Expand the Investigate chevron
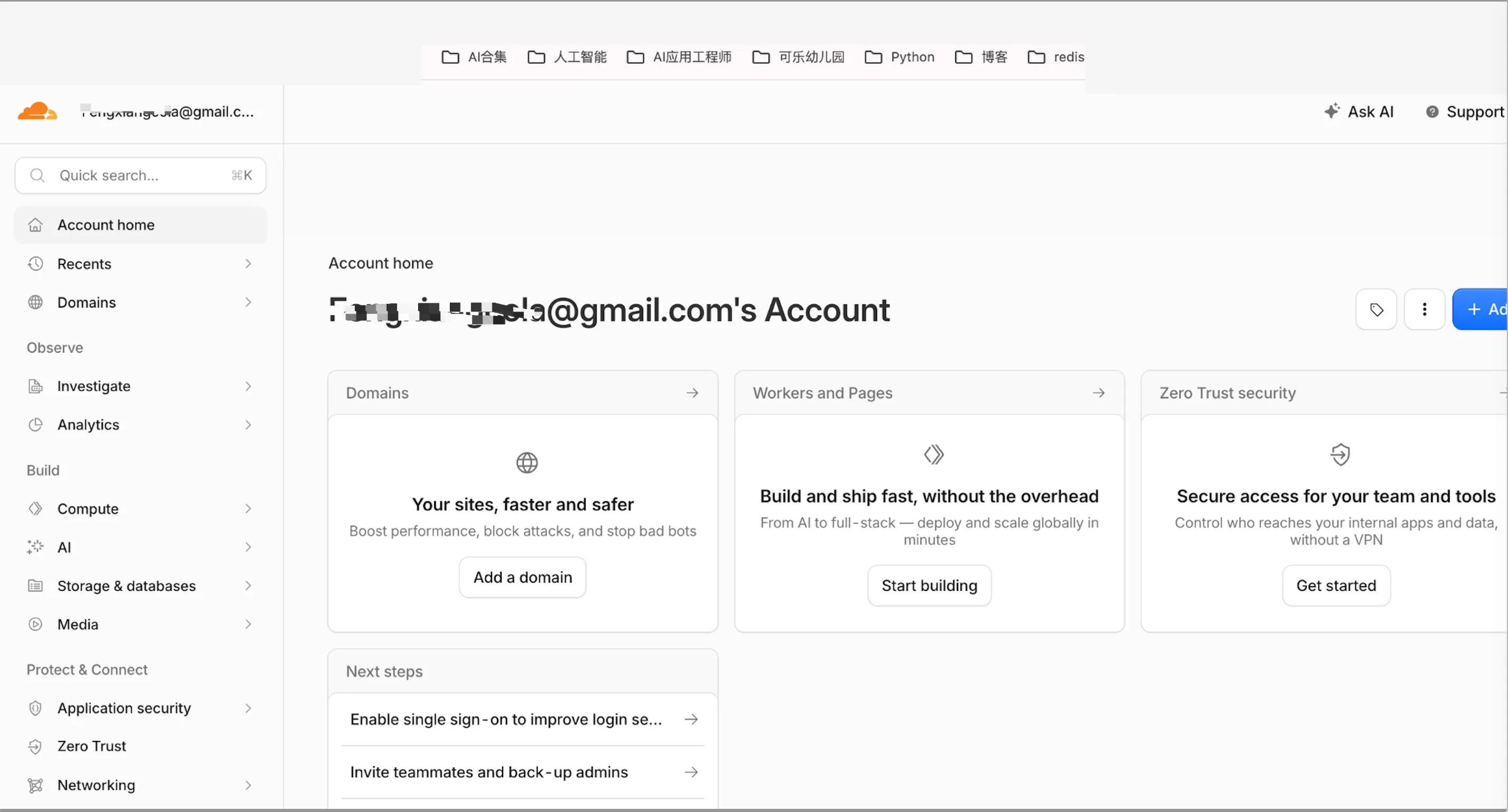1508x812 pixels. click(248, 386)
